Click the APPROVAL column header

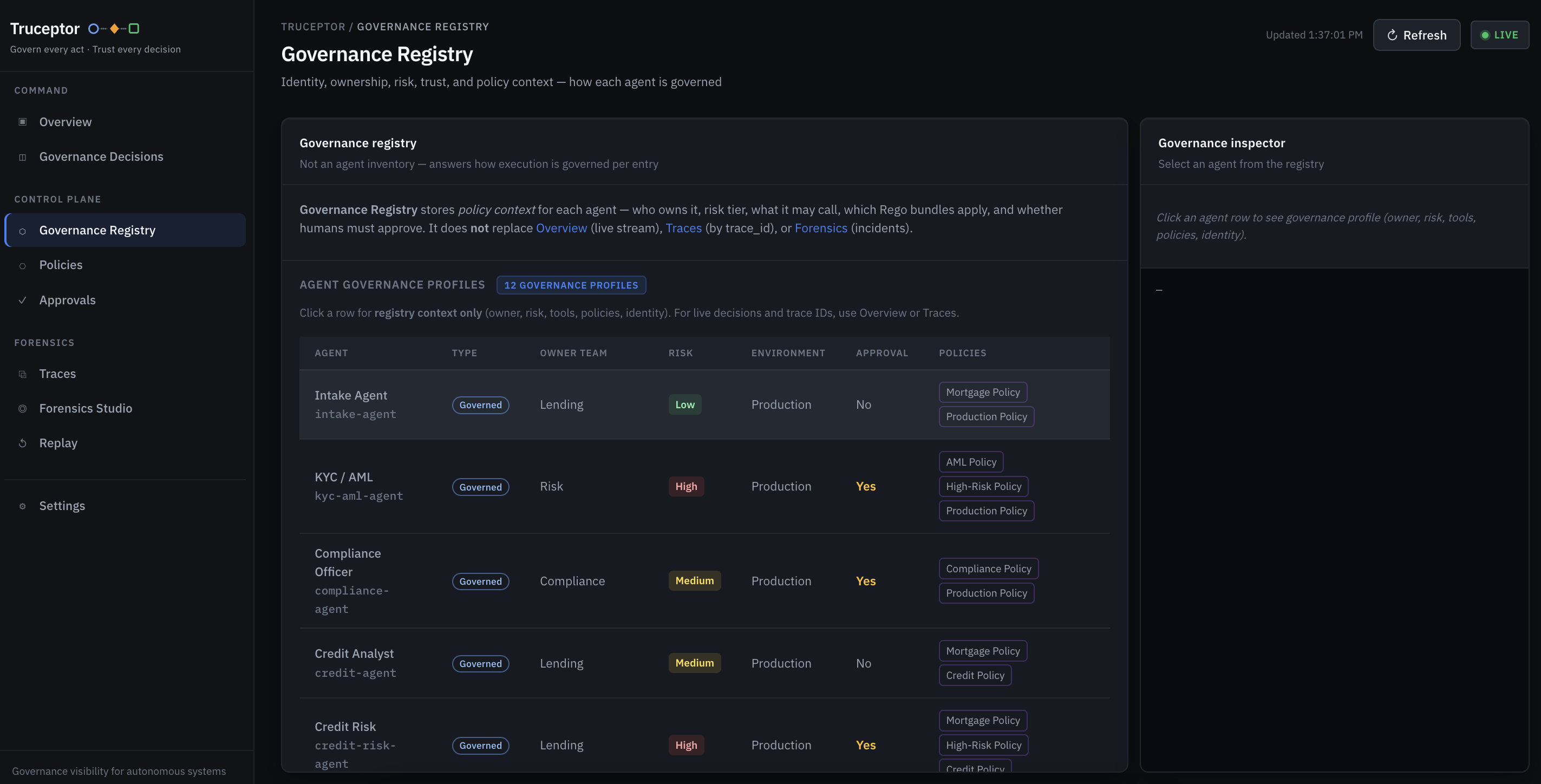[x=881, y=354]
